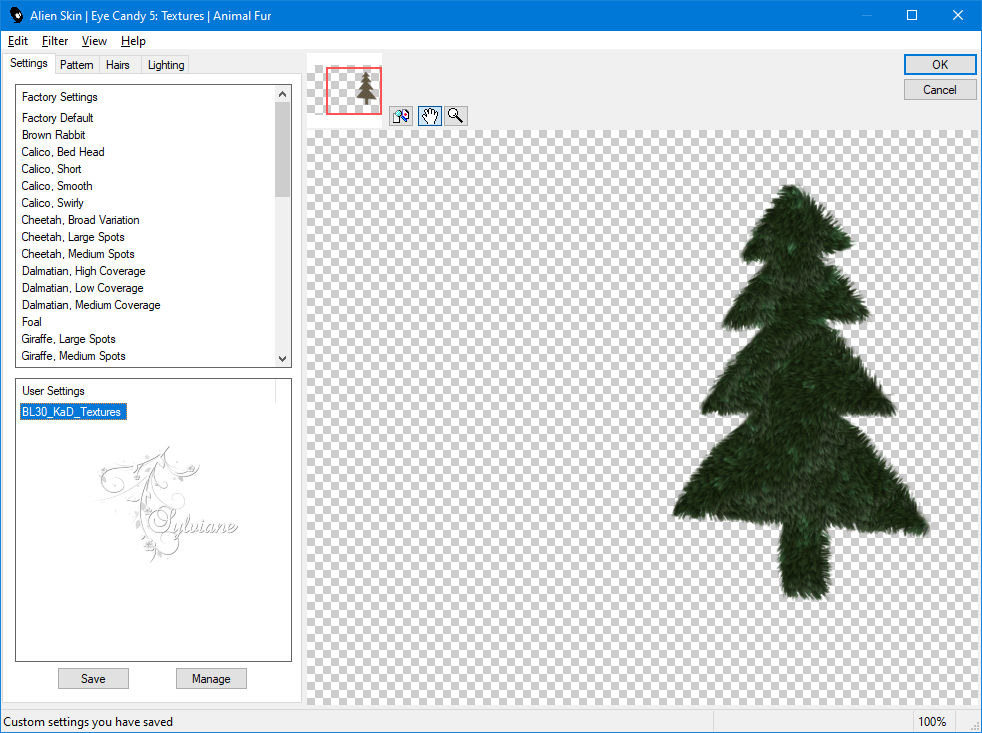Select the Calico, Short preset
The width and height of the screenshot is (982, 733).
pos(51,169)
